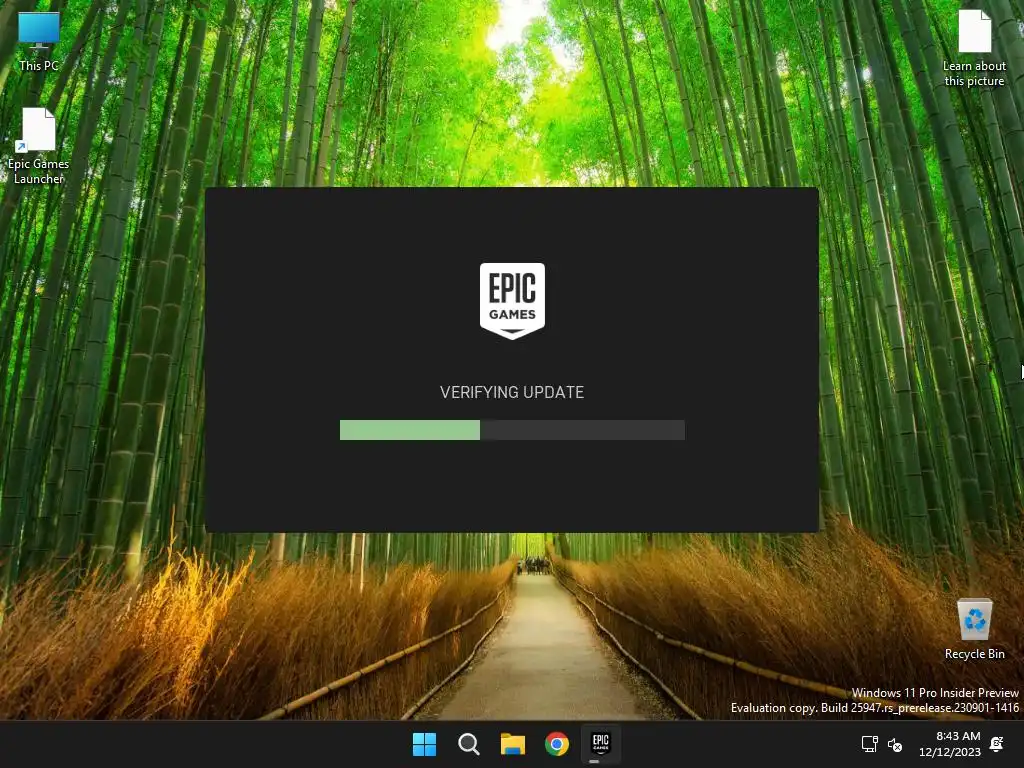Open the notification bell icon

point(997,744)
